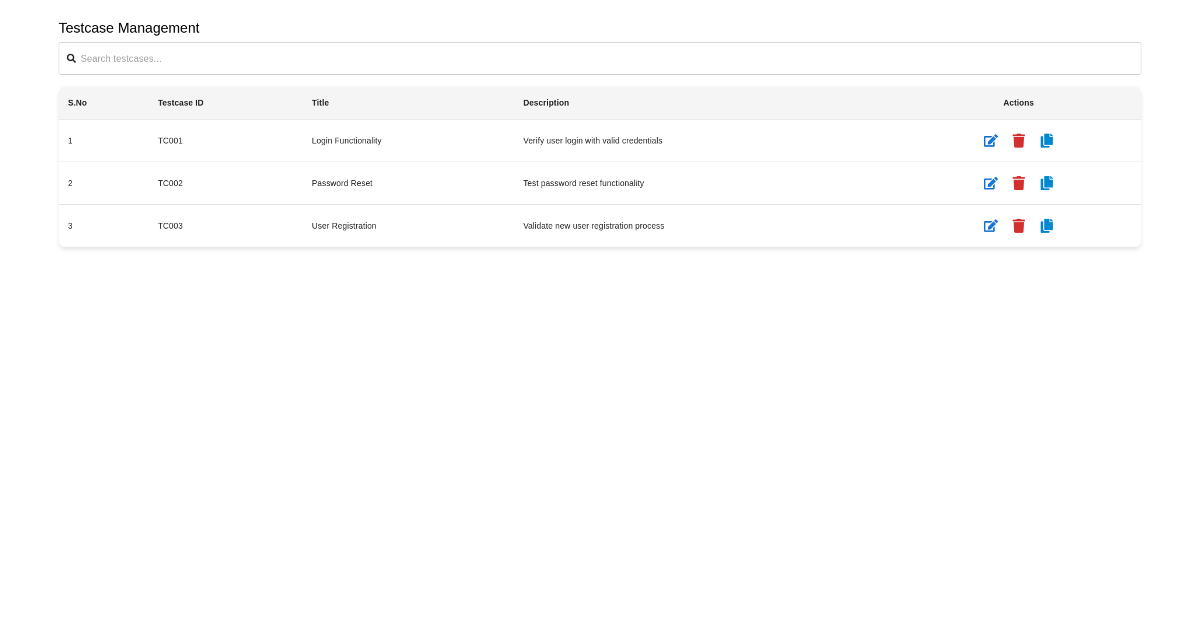Select the User Registration description text
The image size is (1200, 630).
pyautogui.click(x=594, y=226)
